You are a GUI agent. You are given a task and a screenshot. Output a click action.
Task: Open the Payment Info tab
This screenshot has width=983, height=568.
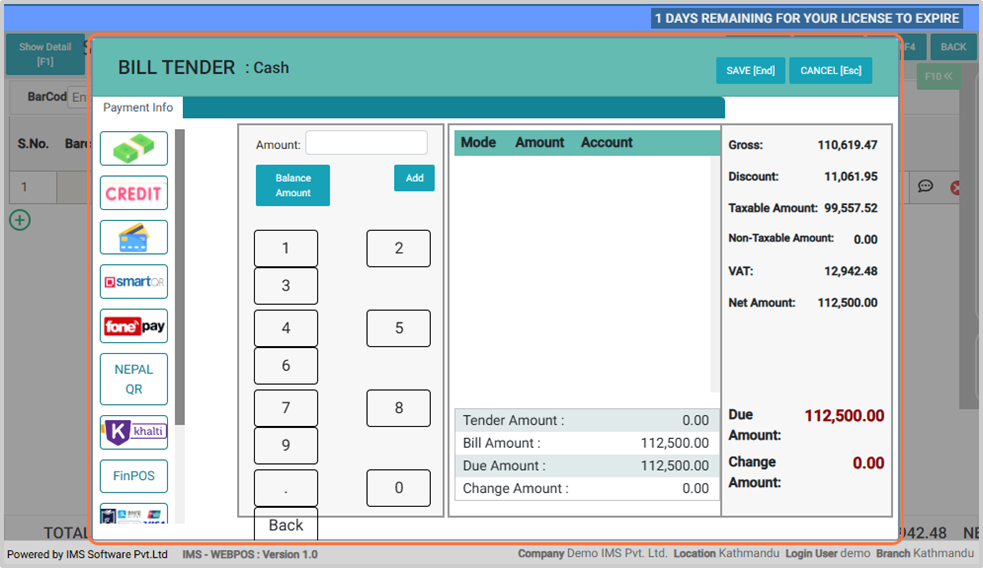point(138,108)
